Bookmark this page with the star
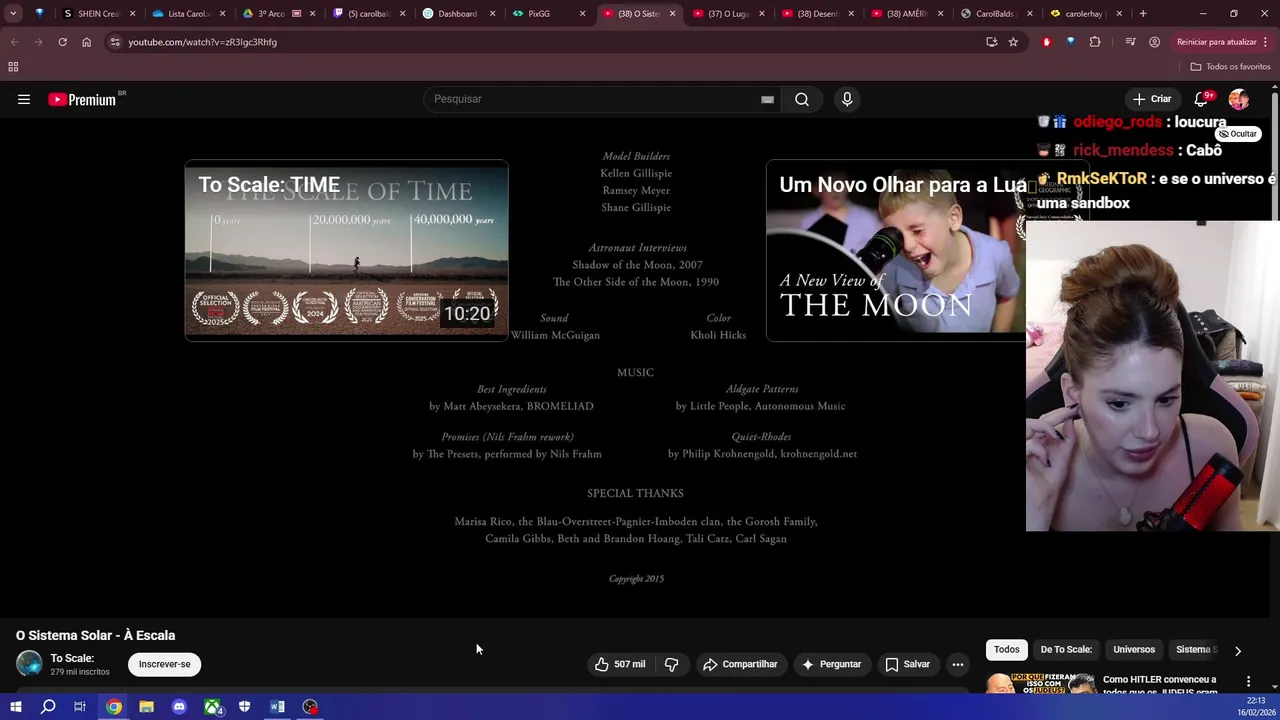 coord(1013,42)
